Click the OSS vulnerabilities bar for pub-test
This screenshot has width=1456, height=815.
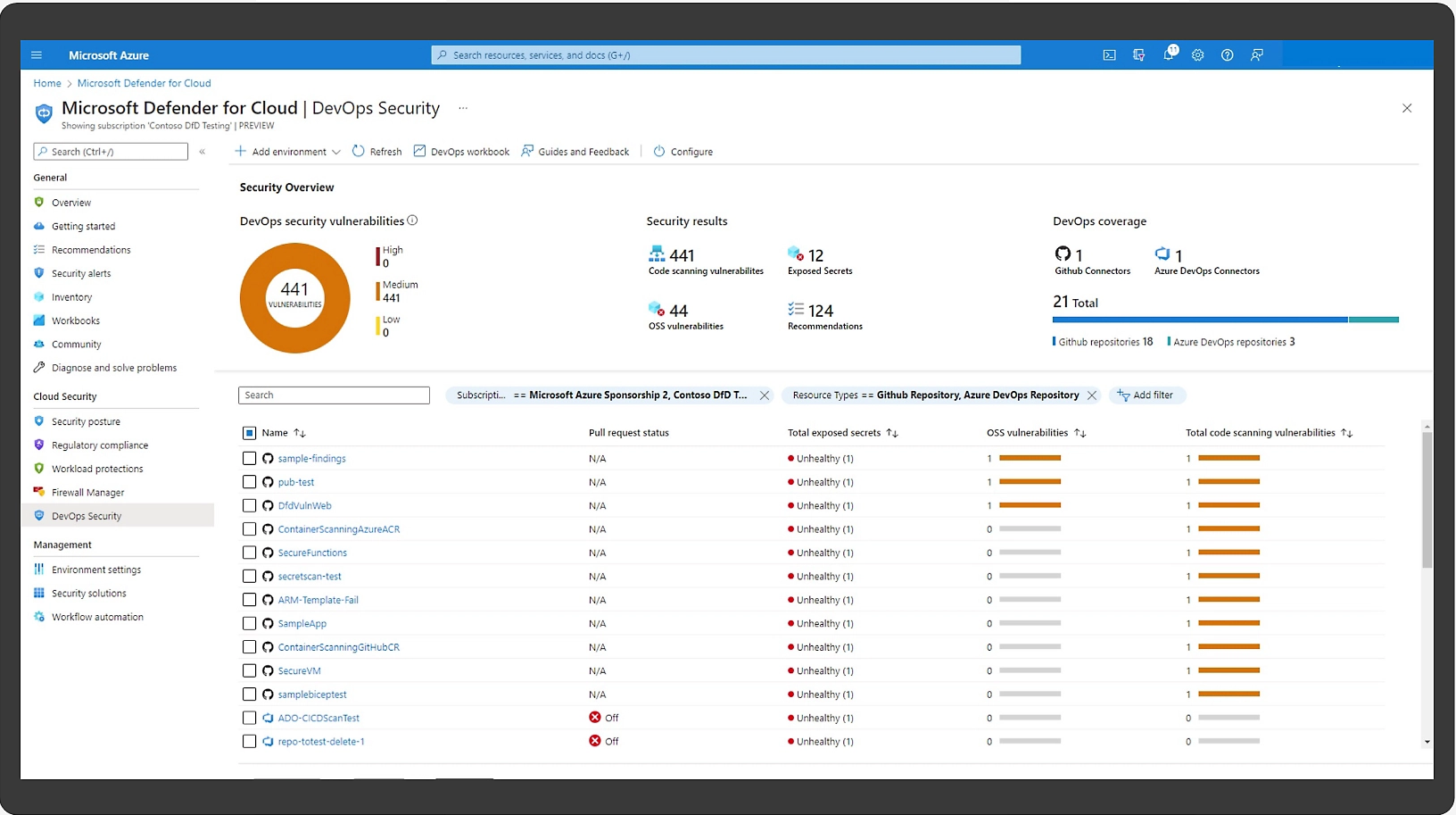click(x=1030, y=482)
